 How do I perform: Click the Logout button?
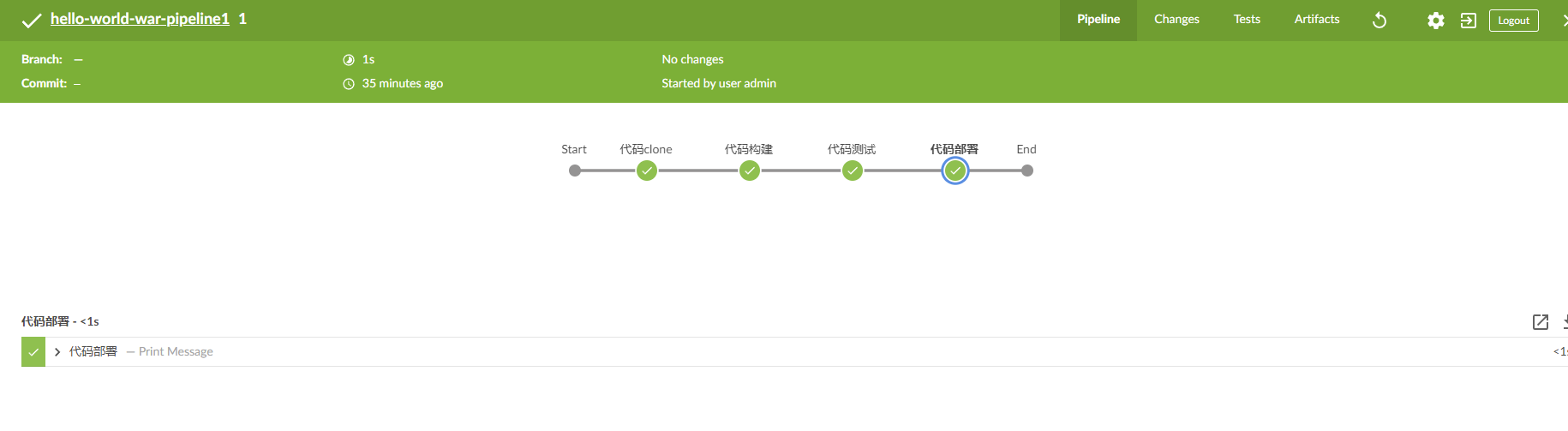1513,21
